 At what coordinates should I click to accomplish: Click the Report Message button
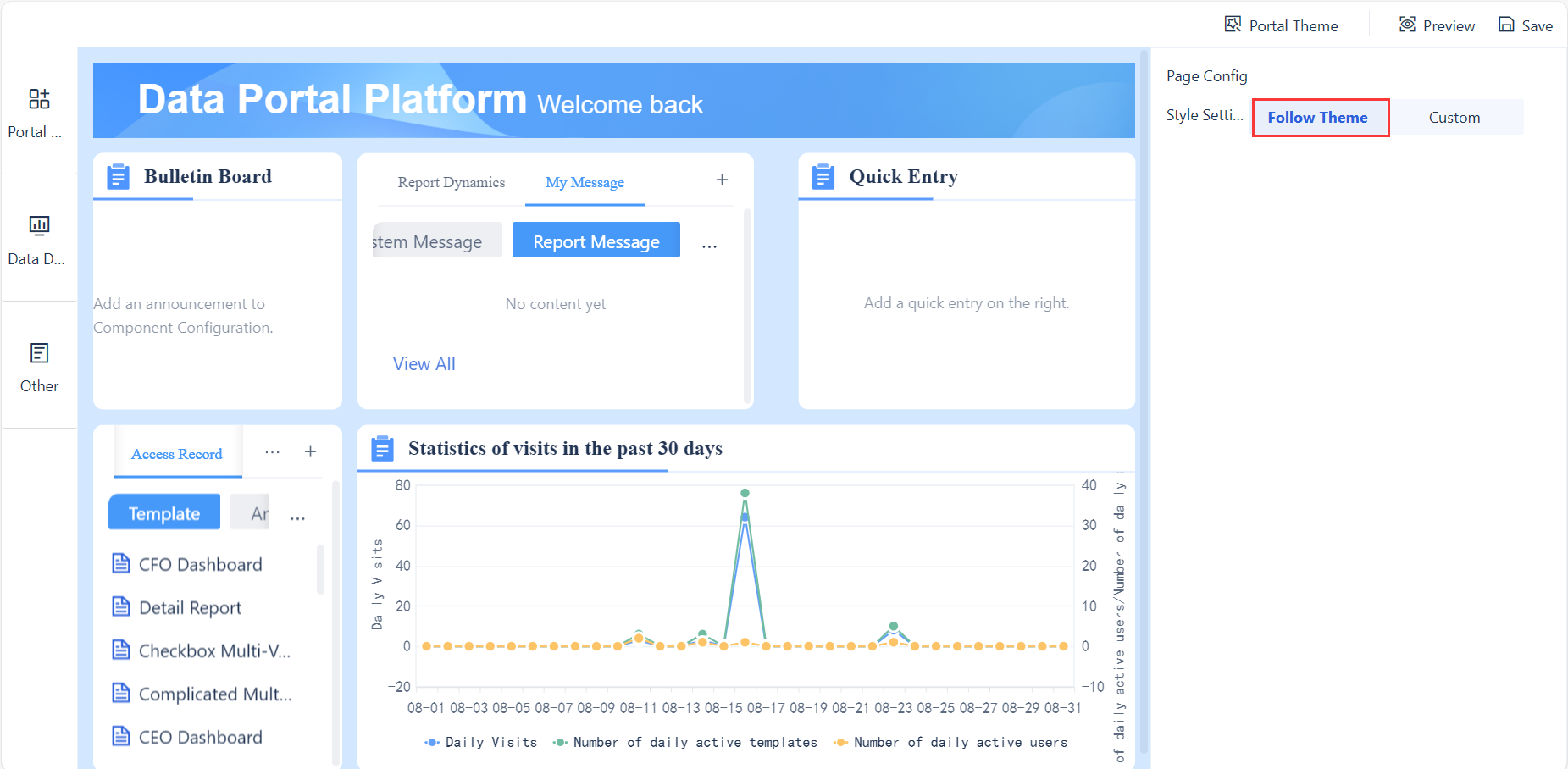[596, 241]
